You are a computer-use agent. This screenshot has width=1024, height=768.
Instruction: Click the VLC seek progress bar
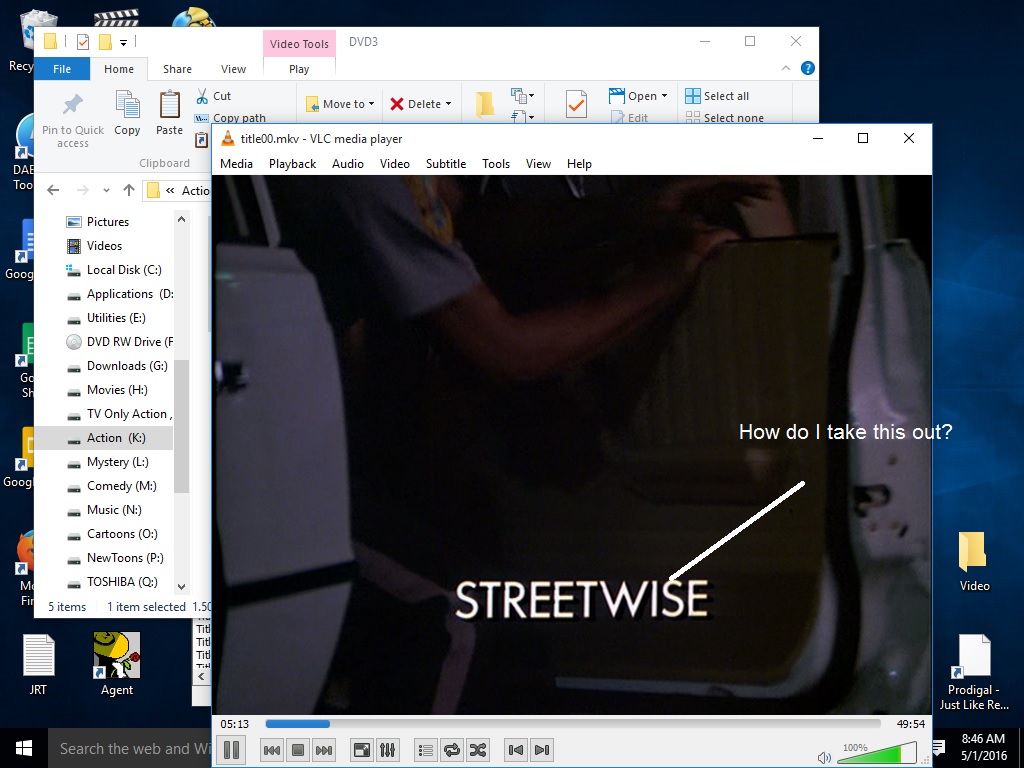click(572, 724)
